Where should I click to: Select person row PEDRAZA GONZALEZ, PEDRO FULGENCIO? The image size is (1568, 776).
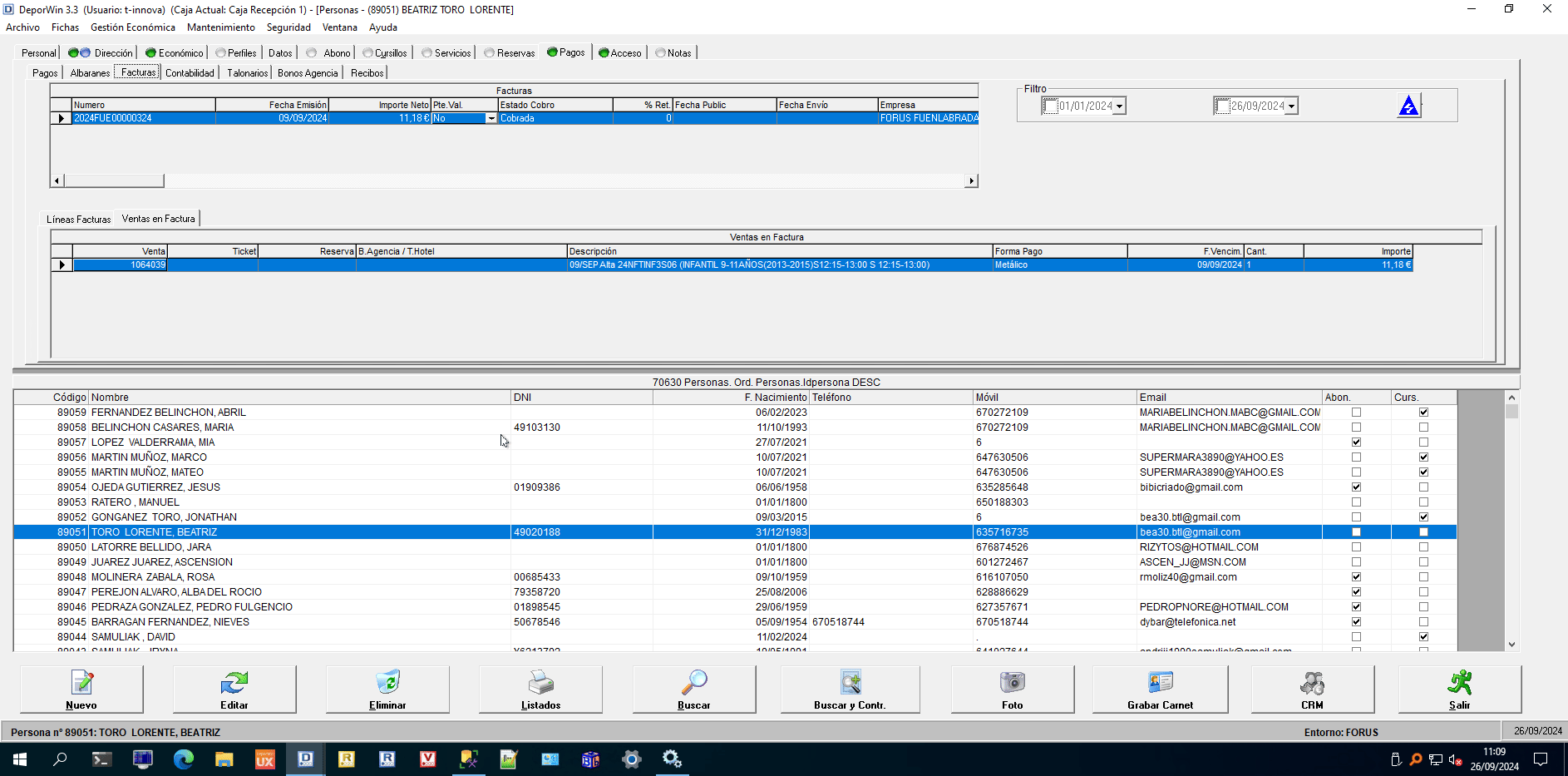click(735, 607)
